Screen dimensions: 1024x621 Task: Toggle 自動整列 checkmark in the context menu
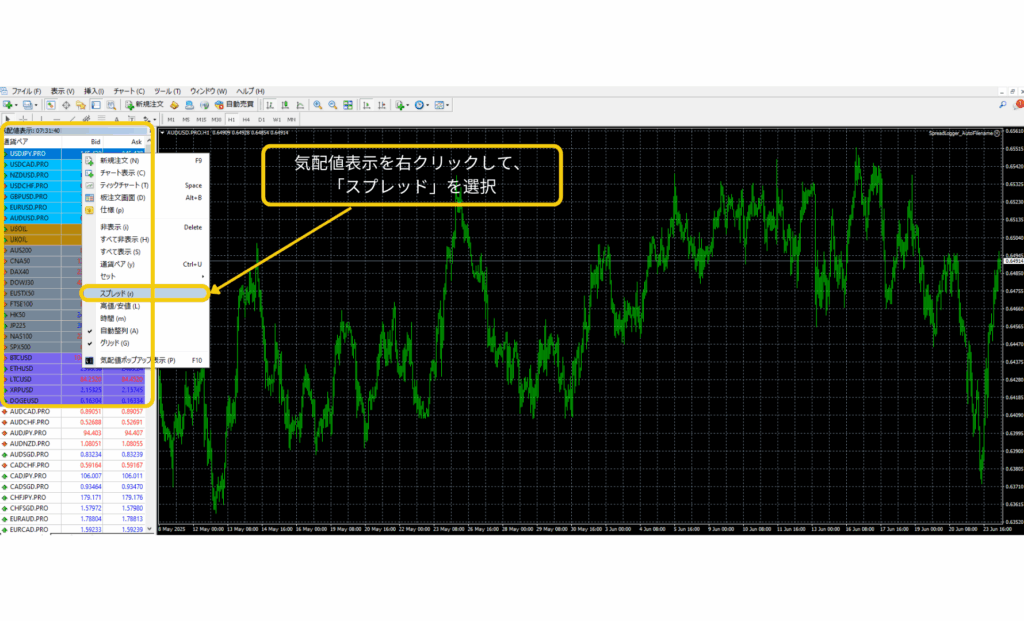[x=89, y=331]
